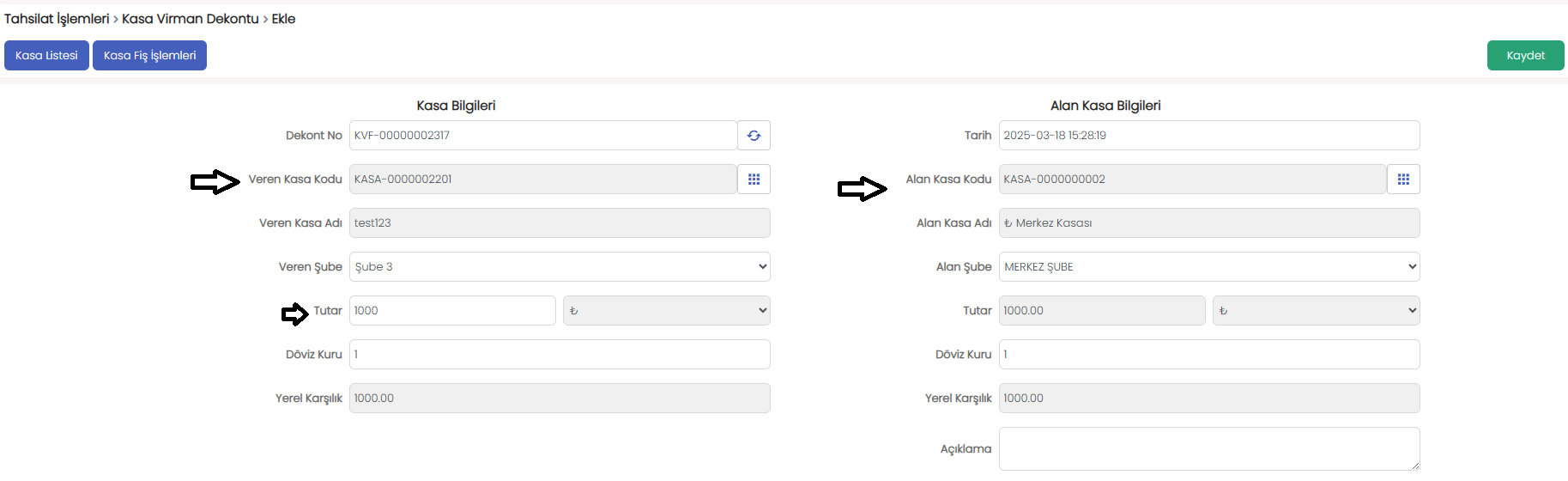Screen dimensions: 1568x481
Task: Open Kasa Fiş İşlemleri
Action: click(x=149, y=56)
